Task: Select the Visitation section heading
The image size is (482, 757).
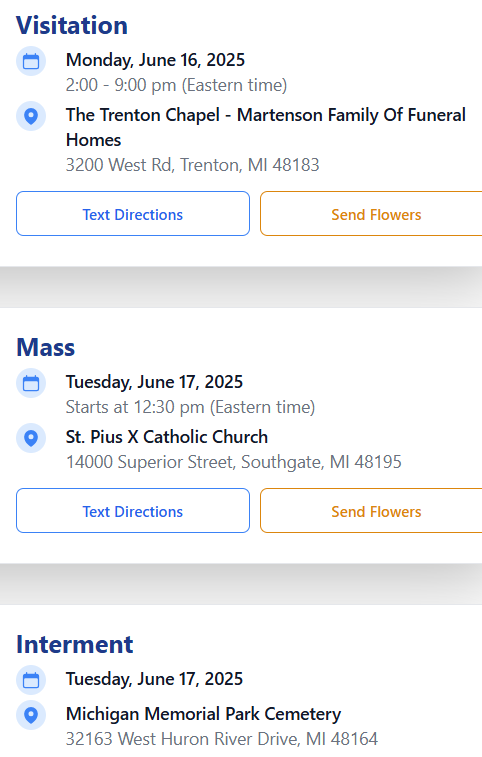Action: (72, 25)
